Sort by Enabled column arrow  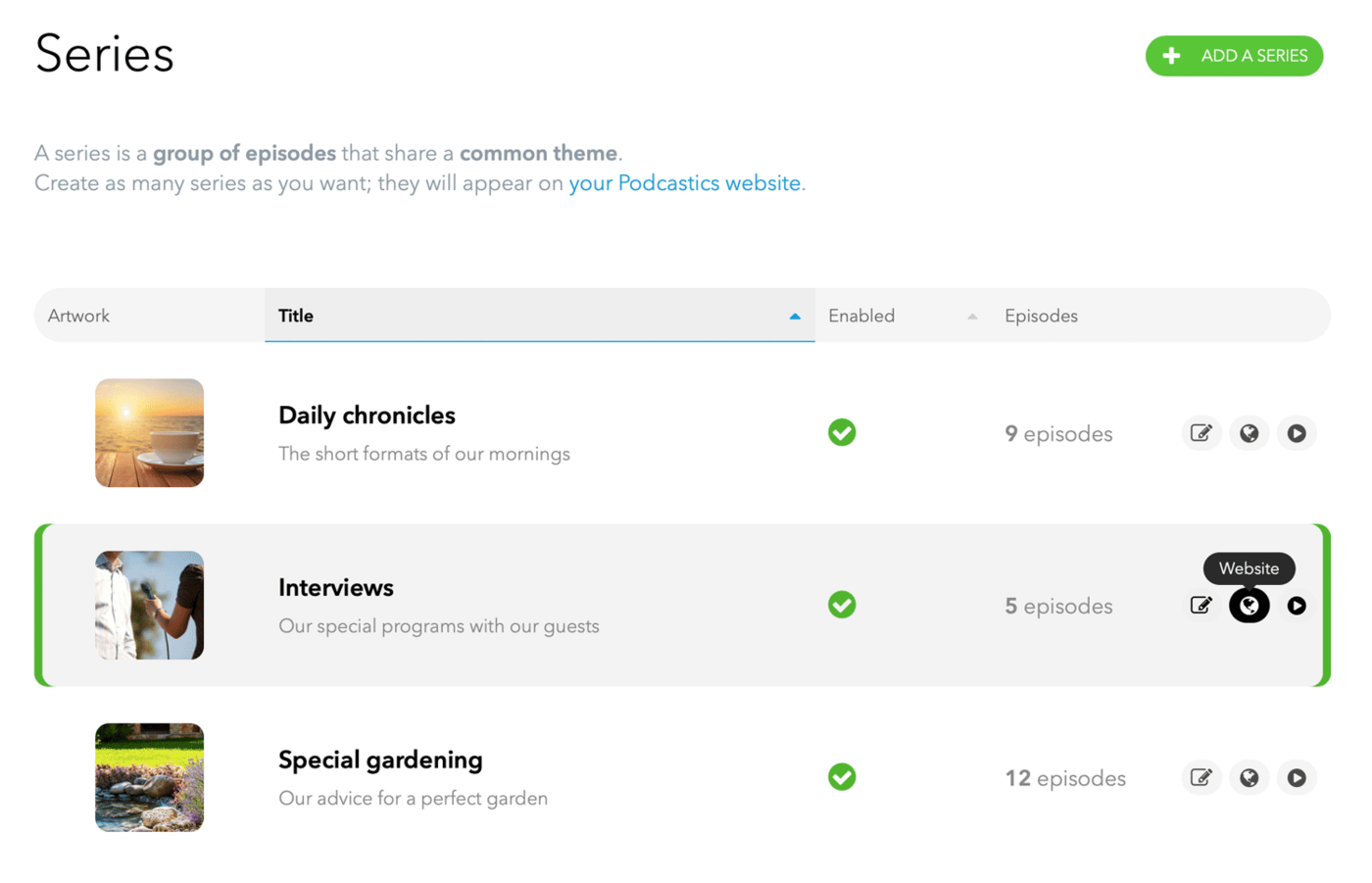tap(972, 317)
